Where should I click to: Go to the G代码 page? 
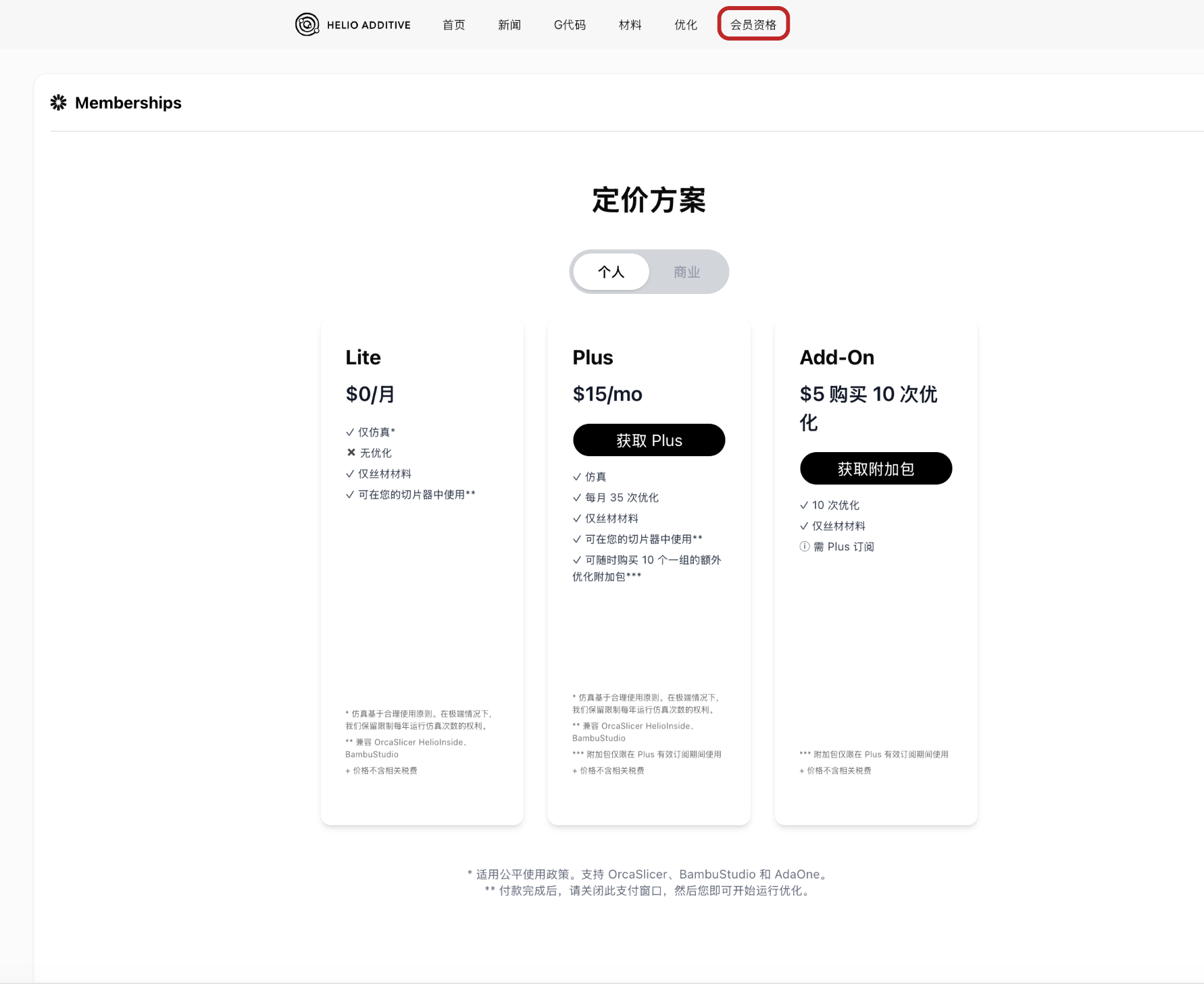click(570, 25)
